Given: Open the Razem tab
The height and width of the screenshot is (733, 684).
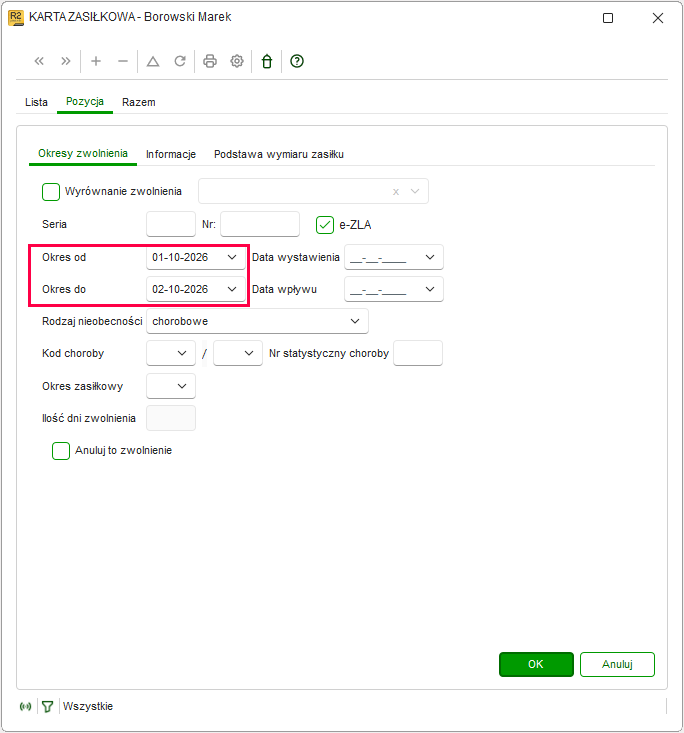Looking at the screenshot, I should point(139,102).
